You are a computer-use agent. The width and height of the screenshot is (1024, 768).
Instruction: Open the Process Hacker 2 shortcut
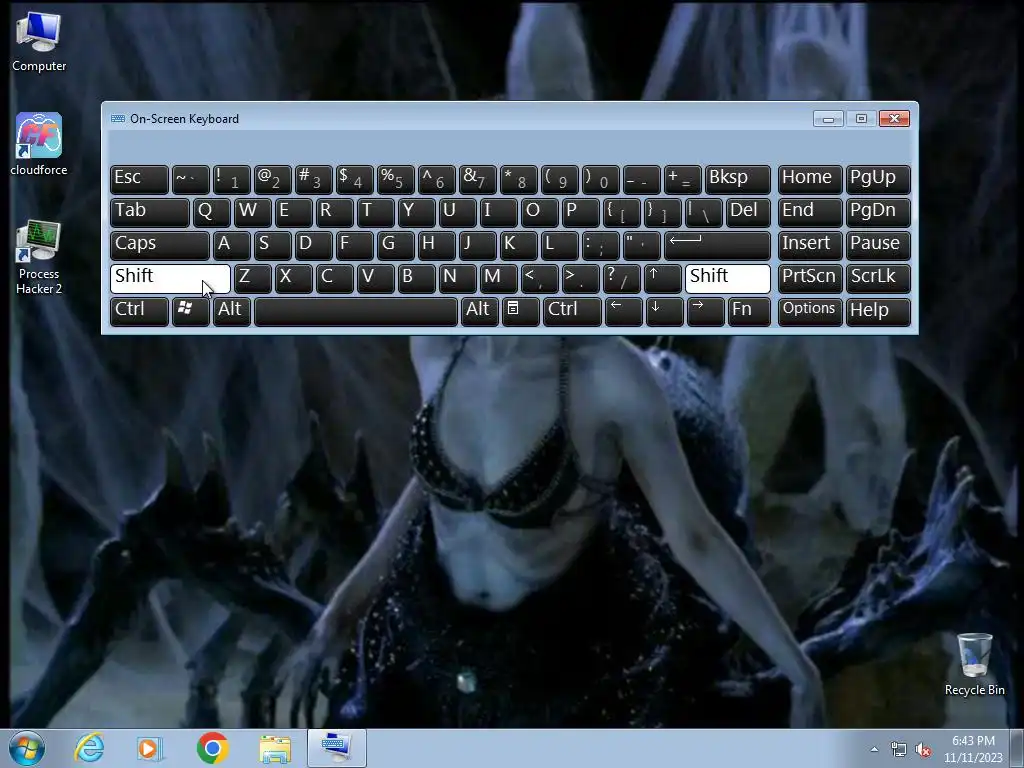click(39, 257)
